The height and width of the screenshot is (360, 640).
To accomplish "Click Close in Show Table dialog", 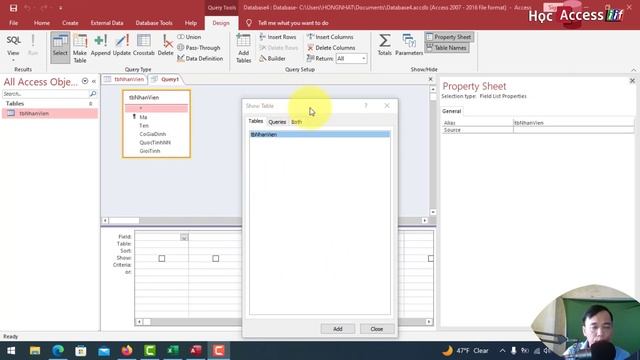I will click(376, 329).
